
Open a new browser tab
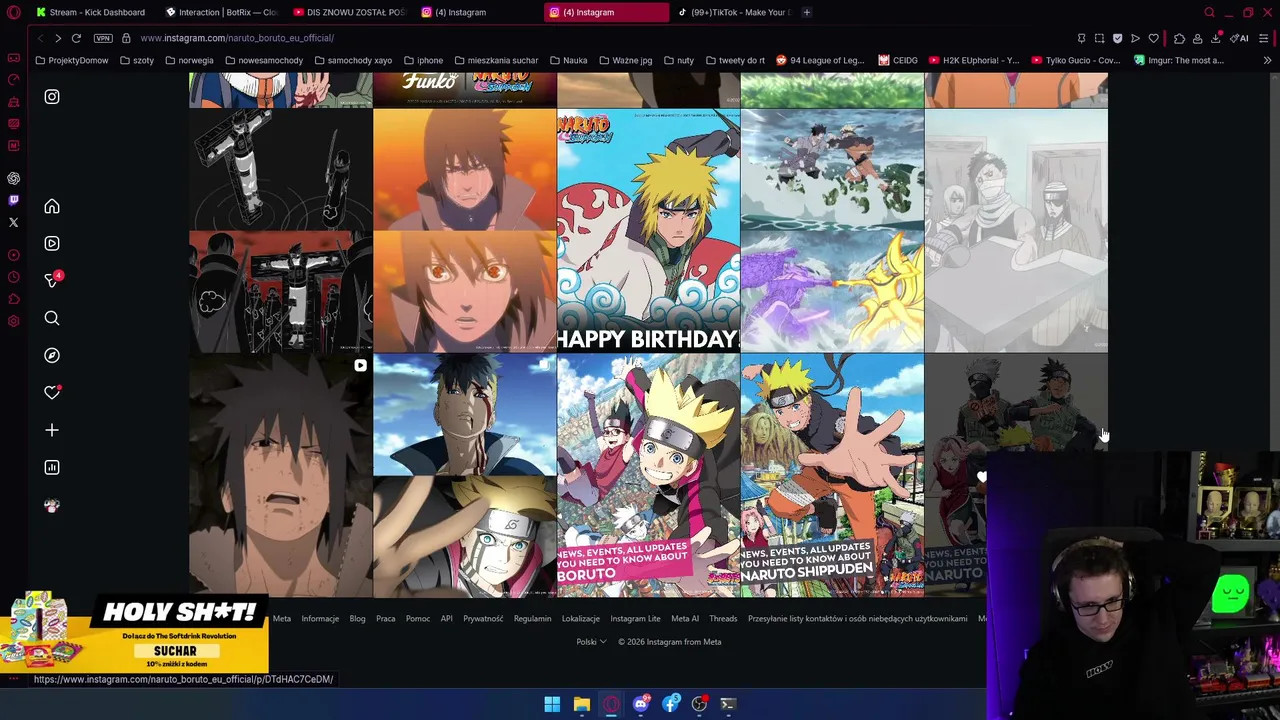[807, 12]
